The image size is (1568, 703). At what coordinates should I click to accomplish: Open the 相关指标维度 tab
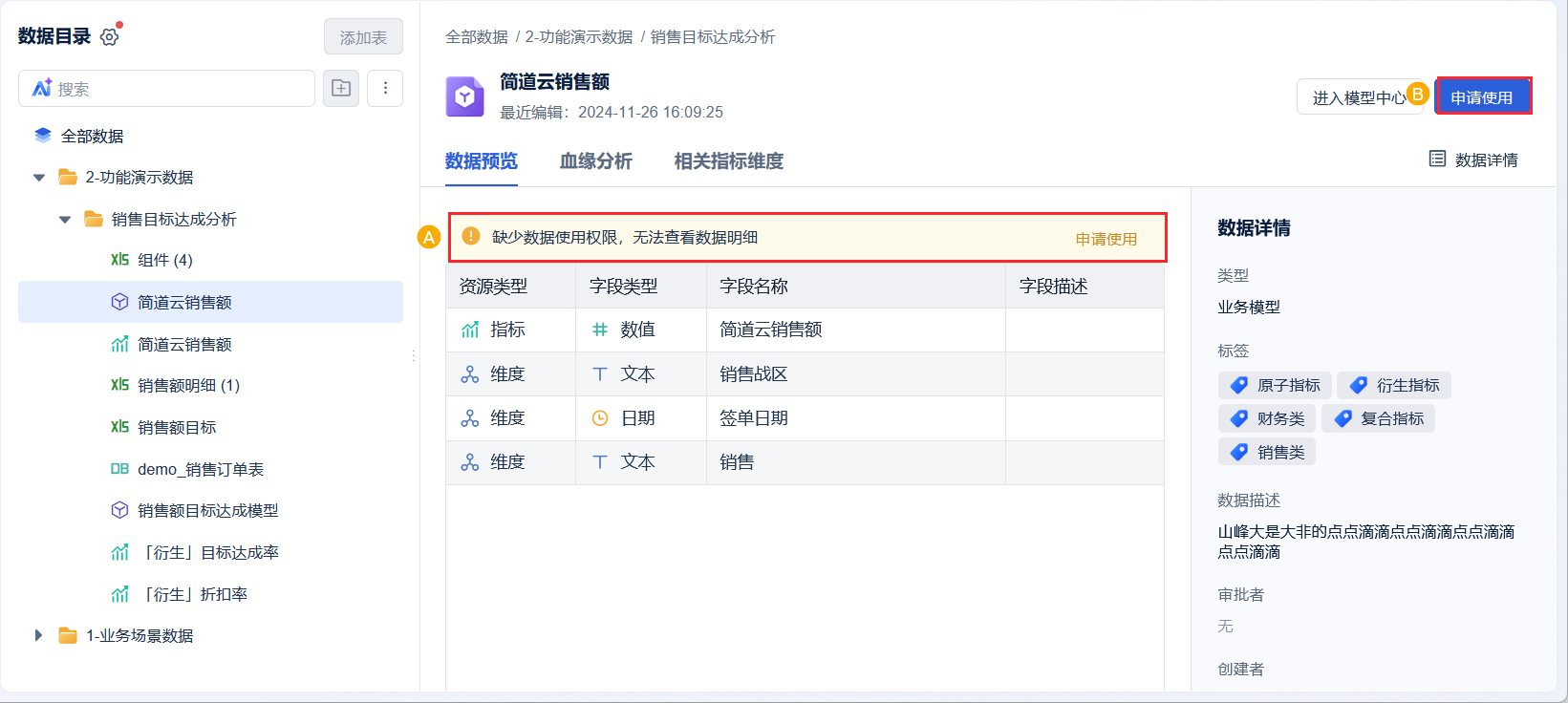pyautogui.click(x=728, y=160)
